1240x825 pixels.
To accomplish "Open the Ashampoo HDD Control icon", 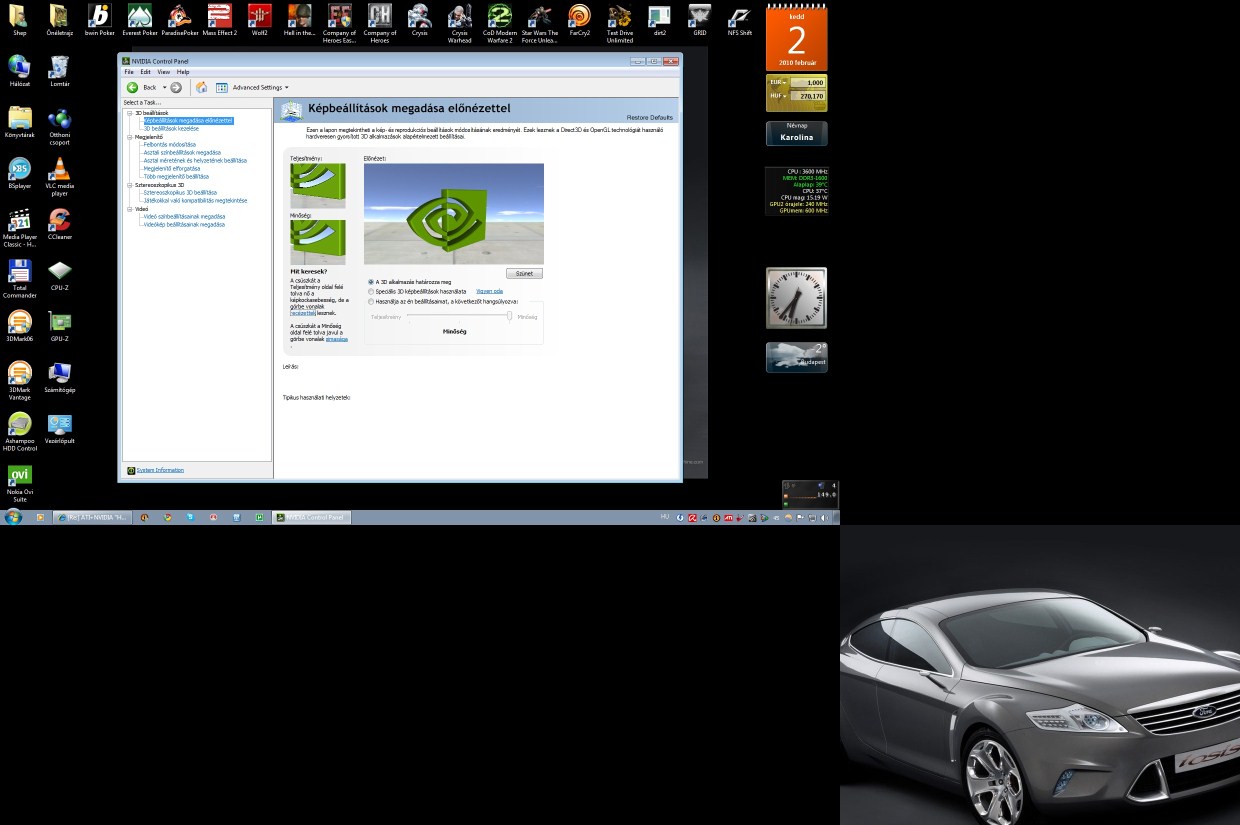I will (x=20, y=431).
